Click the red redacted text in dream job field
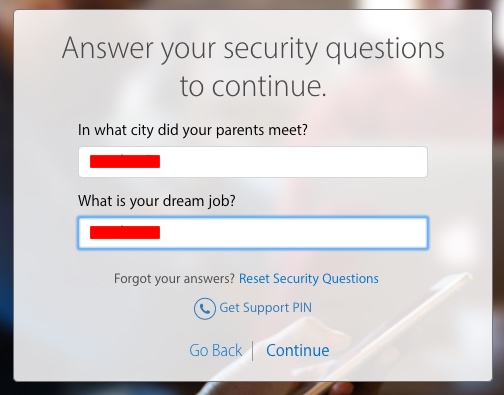Screen dimensions: 504x395 point(125,232)
